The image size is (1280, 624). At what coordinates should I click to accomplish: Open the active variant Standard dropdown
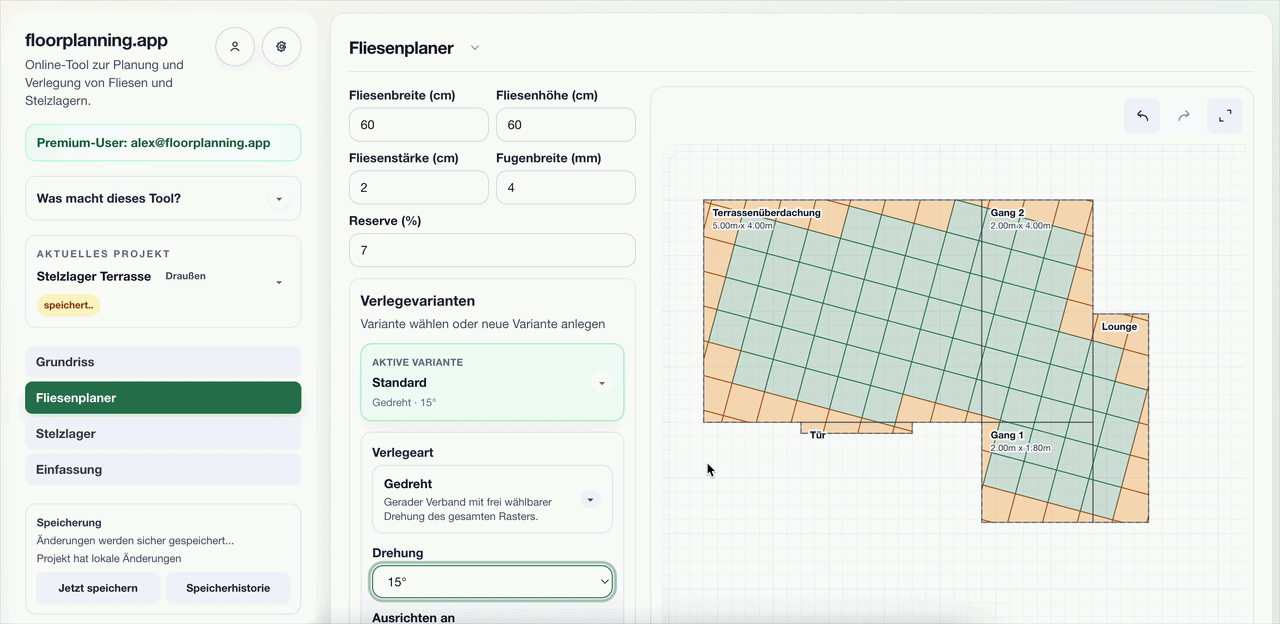[601, 383]
